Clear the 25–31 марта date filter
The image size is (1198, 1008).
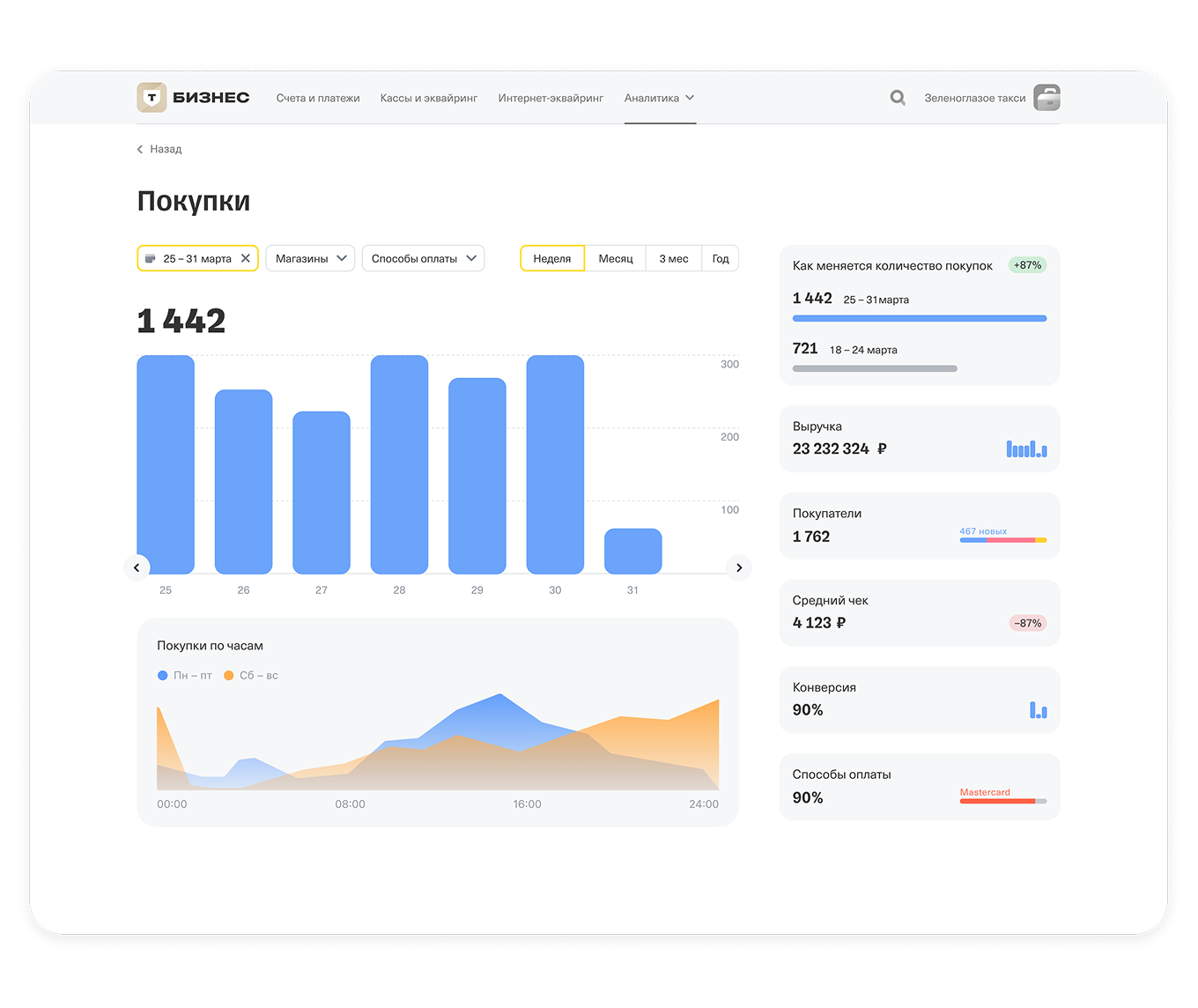[246, 258]
